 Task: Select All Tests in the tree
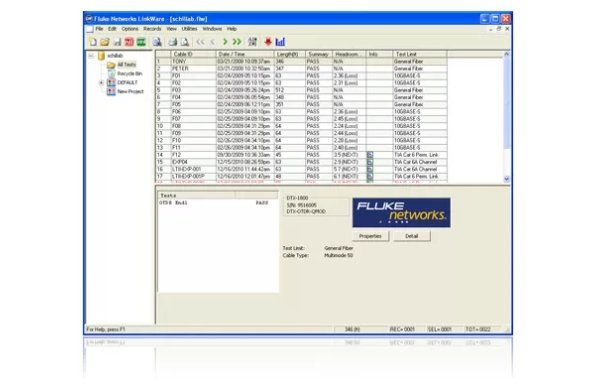click(126, 65)
